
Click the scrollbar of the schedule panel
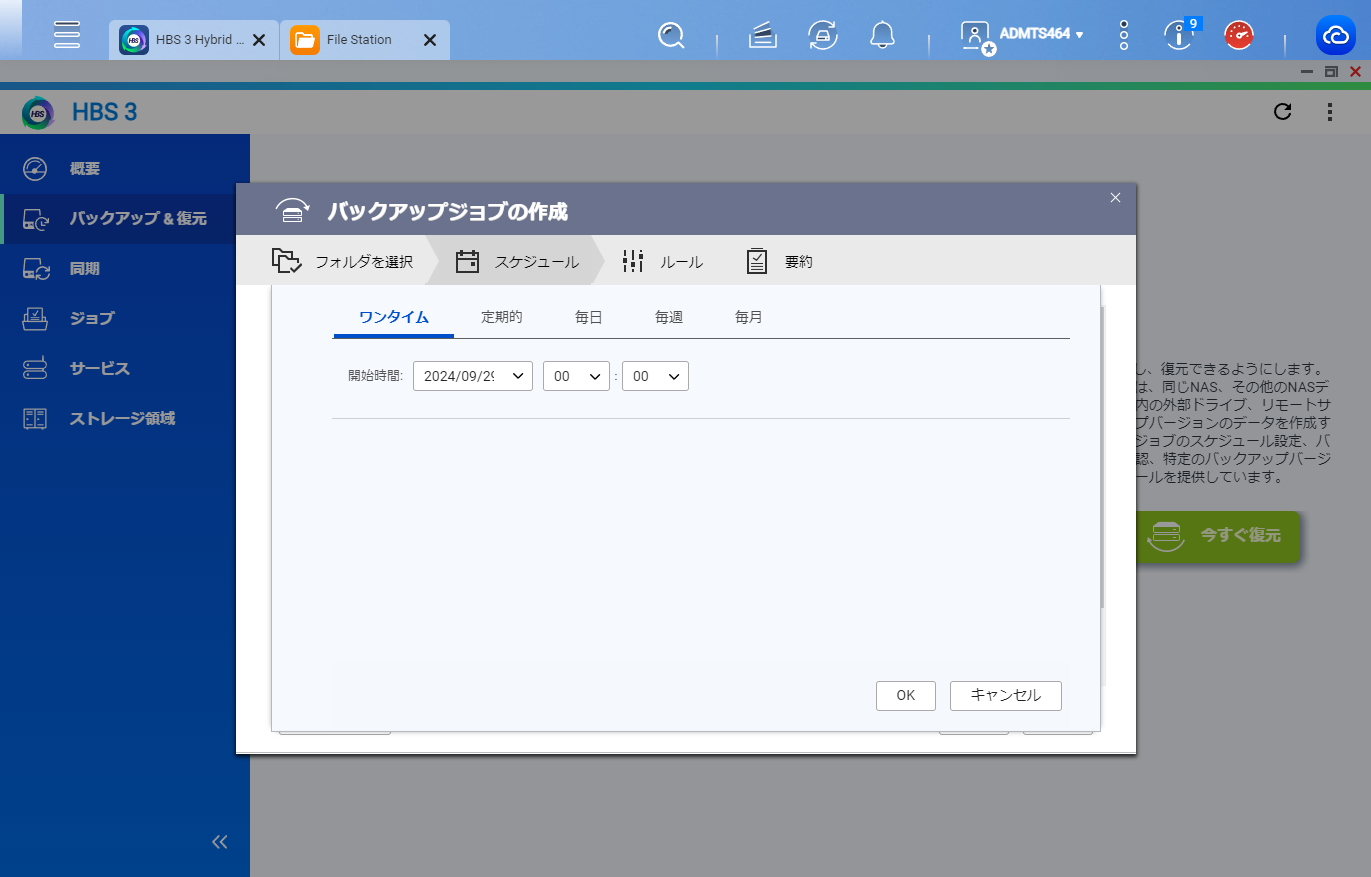click(1102, 457)
